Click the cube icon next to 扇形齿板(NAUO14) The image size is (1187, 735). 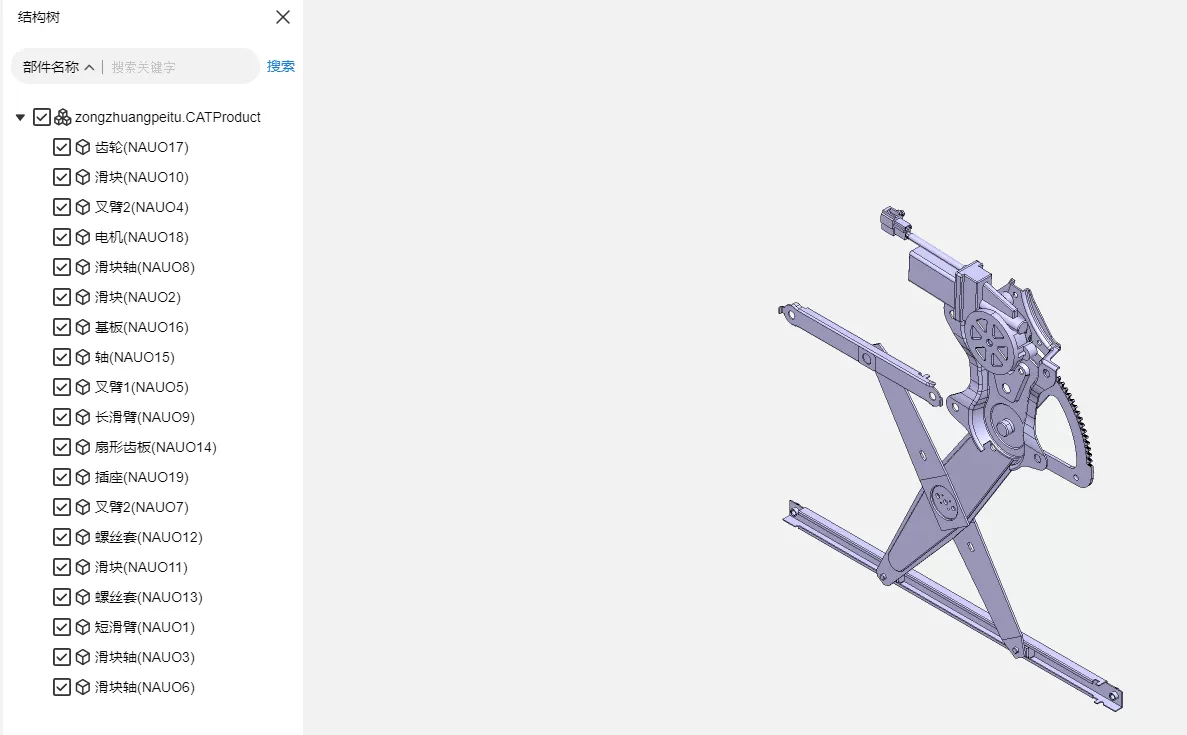coord(83,447)
